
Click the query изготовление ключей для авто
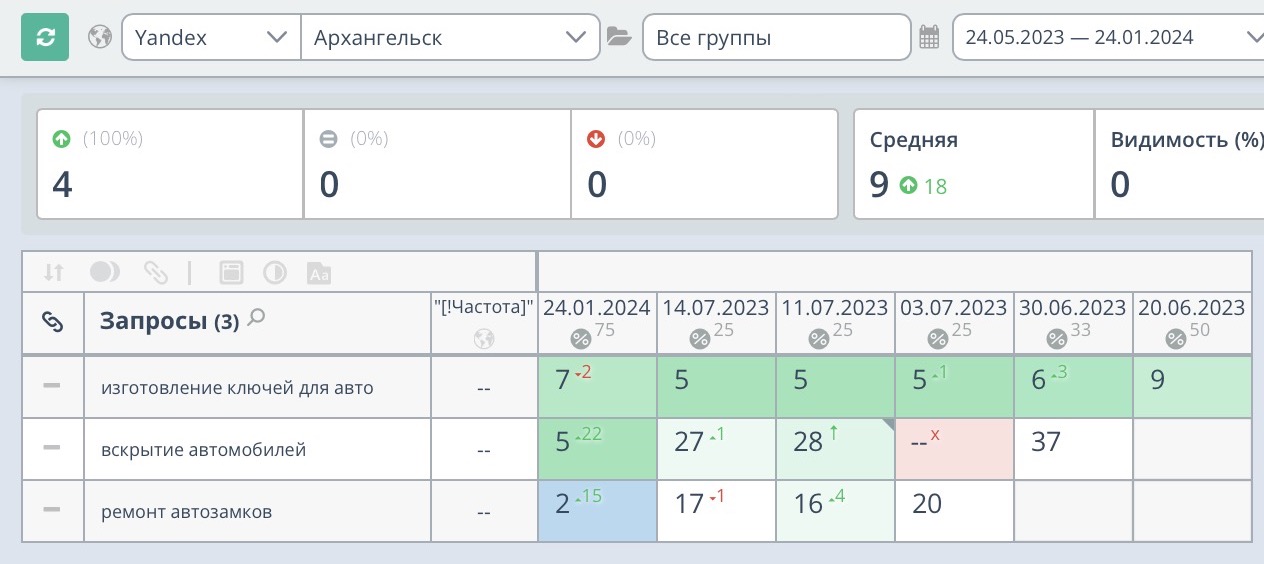pos(237,387)
